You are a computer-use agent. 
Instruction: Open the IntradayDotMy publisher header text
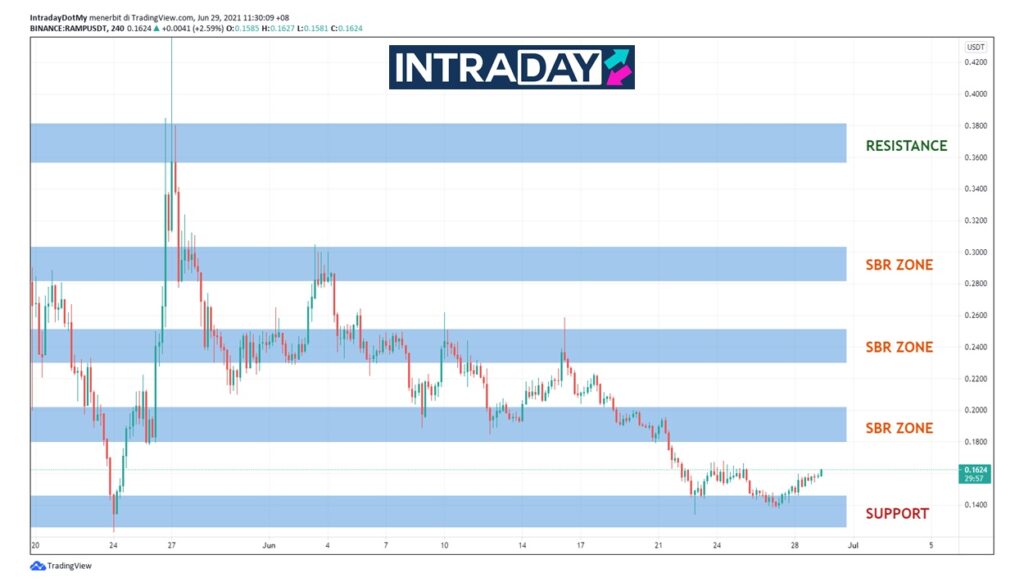pyautogui.click(x=59, y=16)
